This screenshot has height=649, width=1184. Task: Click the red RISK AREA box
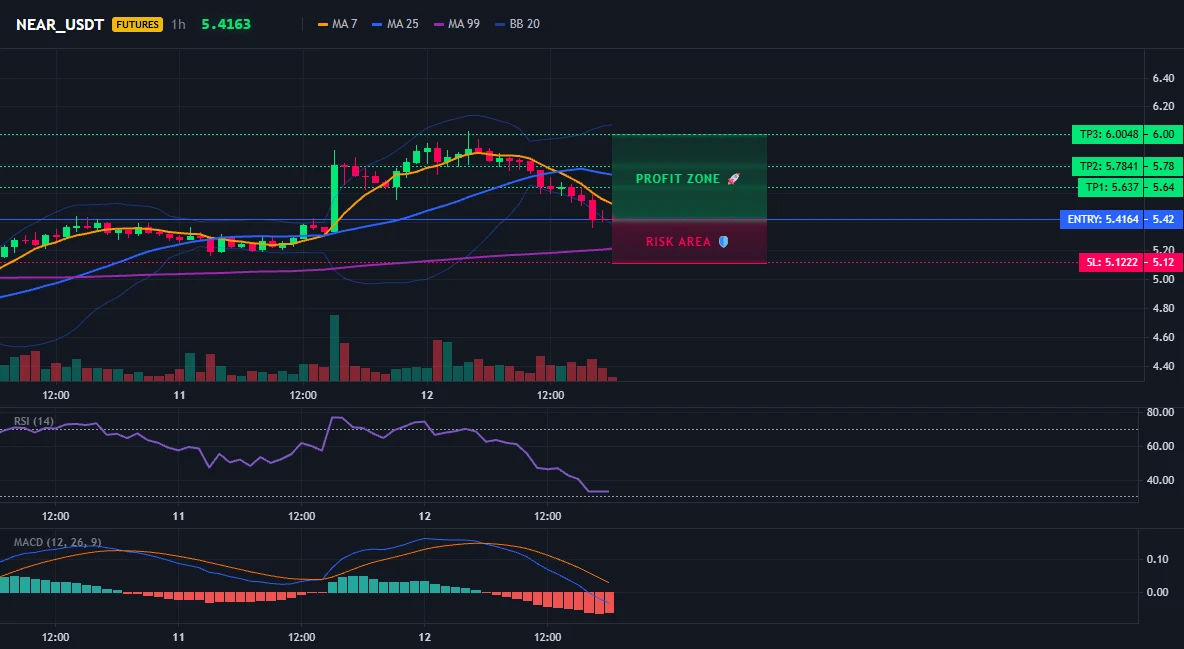(689, 242)
